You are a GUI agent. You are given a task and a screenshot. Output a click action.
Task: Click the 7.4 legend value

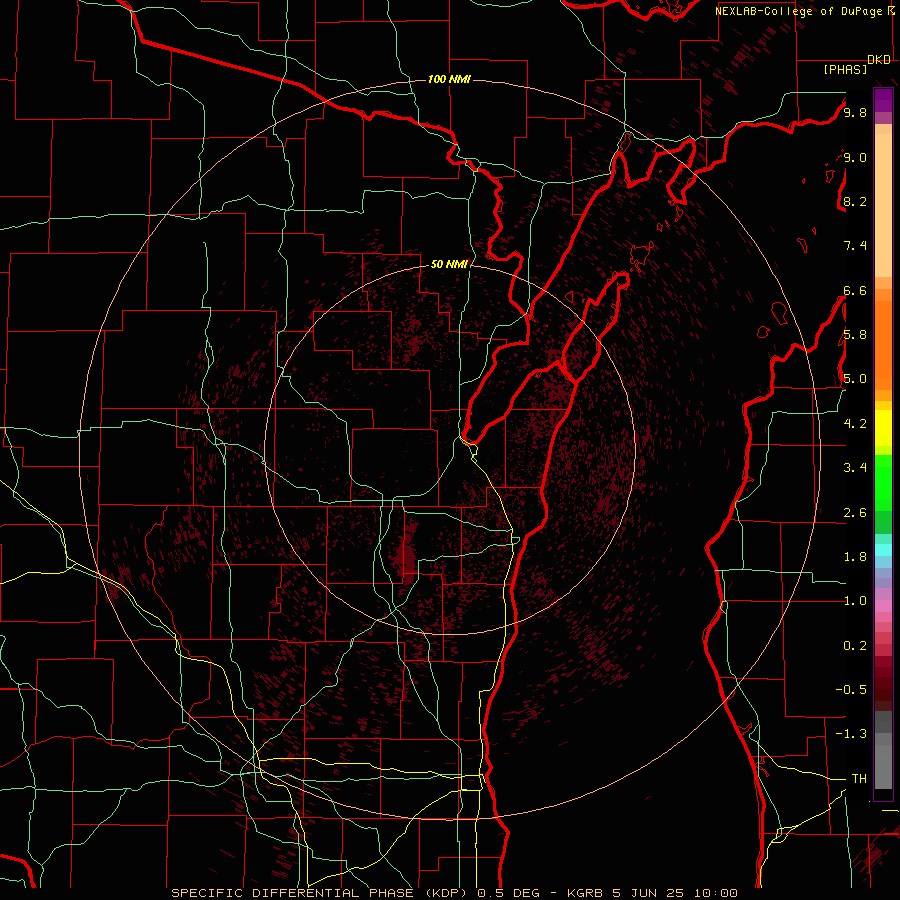(x=855, y=246)
